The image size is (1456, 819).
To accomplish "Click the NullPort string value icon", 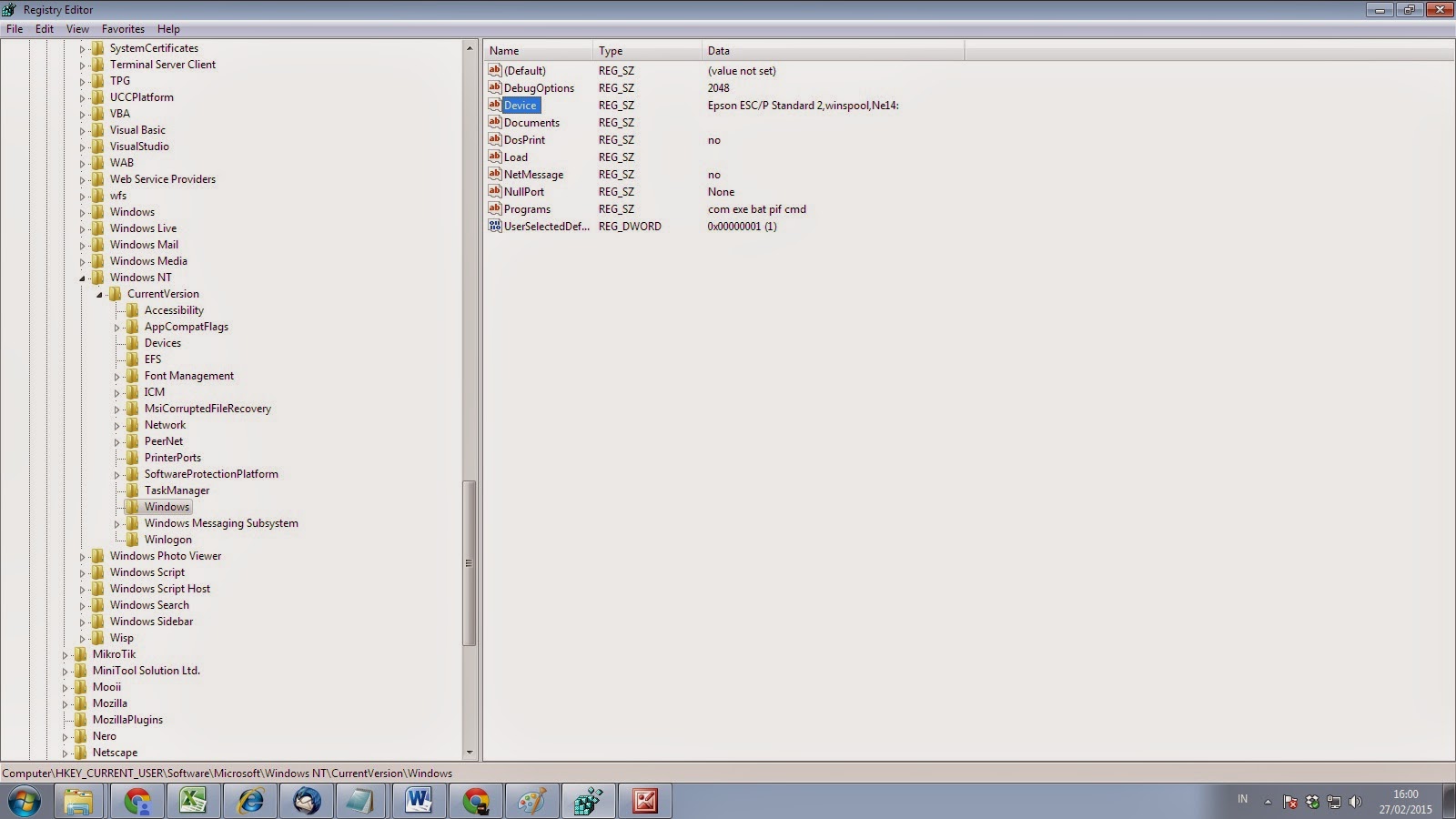I will click(494, 191).
